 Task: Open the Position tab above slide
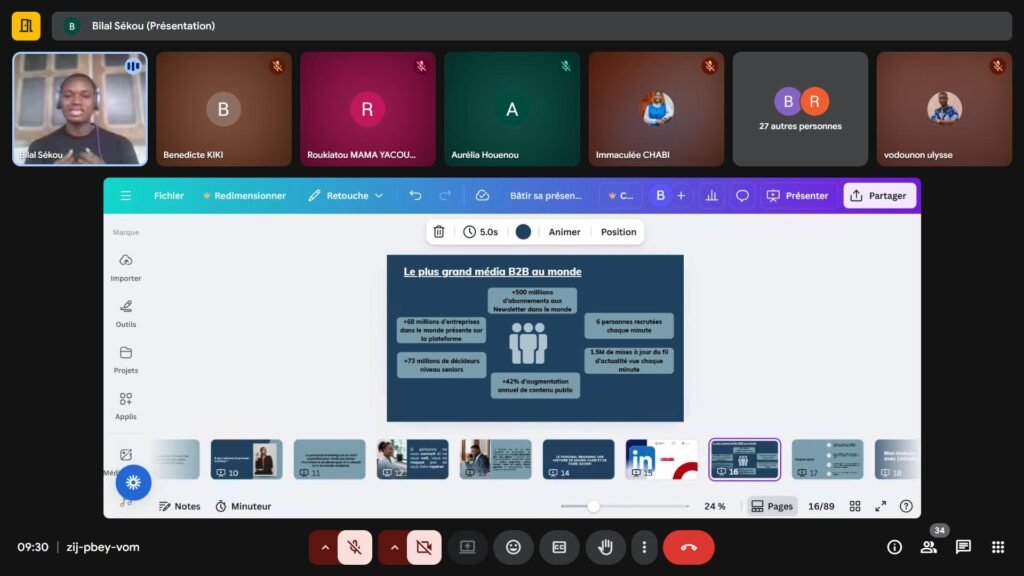[x=618, y=232]
